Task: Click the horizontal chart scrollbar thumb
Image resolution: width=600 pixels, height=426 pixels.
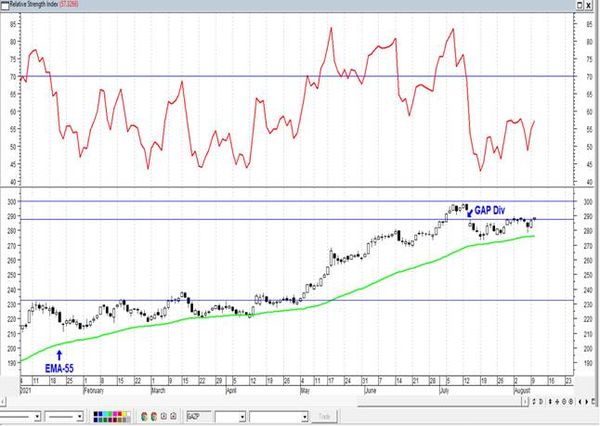Action: 439,402
